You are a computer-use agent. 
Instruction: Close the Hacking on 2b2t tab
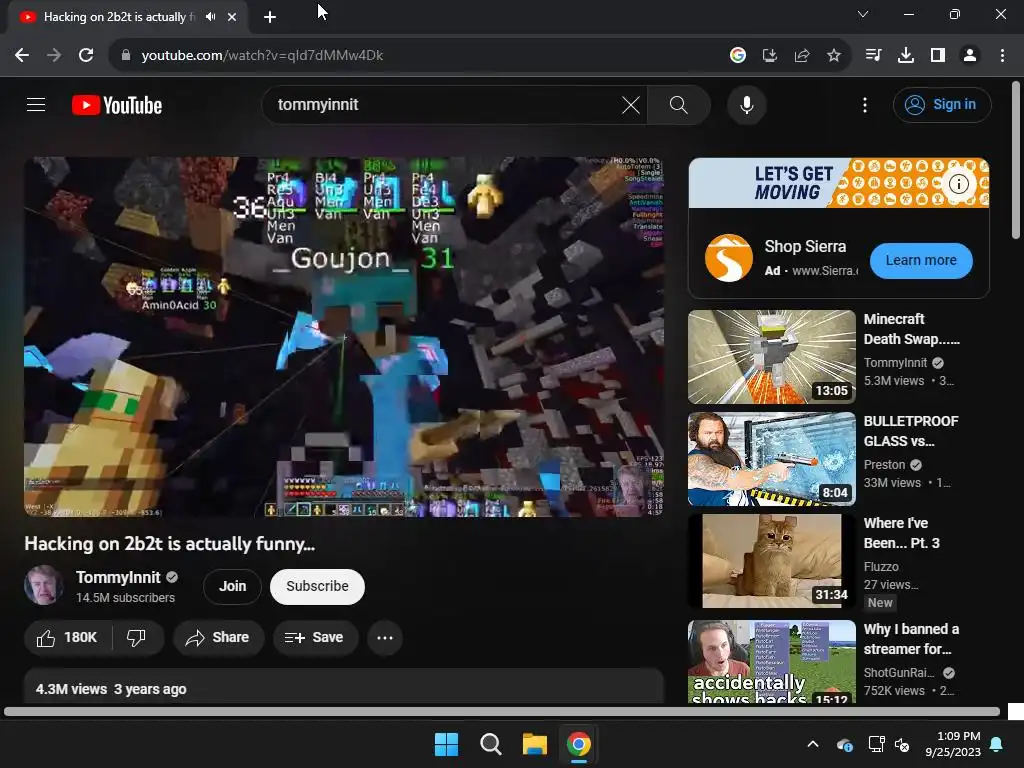(x=232, y=17)
